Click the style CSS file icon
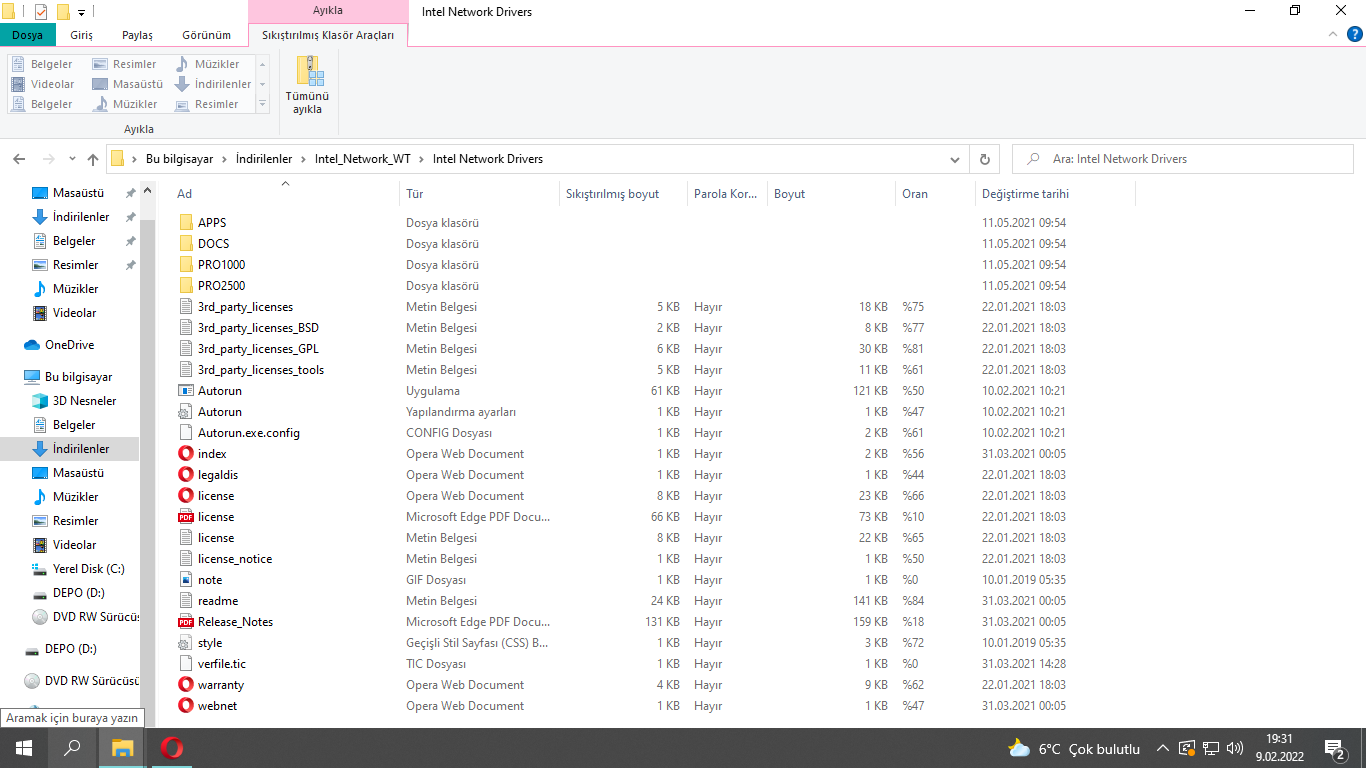Viewport: 1366px width, 768px height. (x=185, y=643)
